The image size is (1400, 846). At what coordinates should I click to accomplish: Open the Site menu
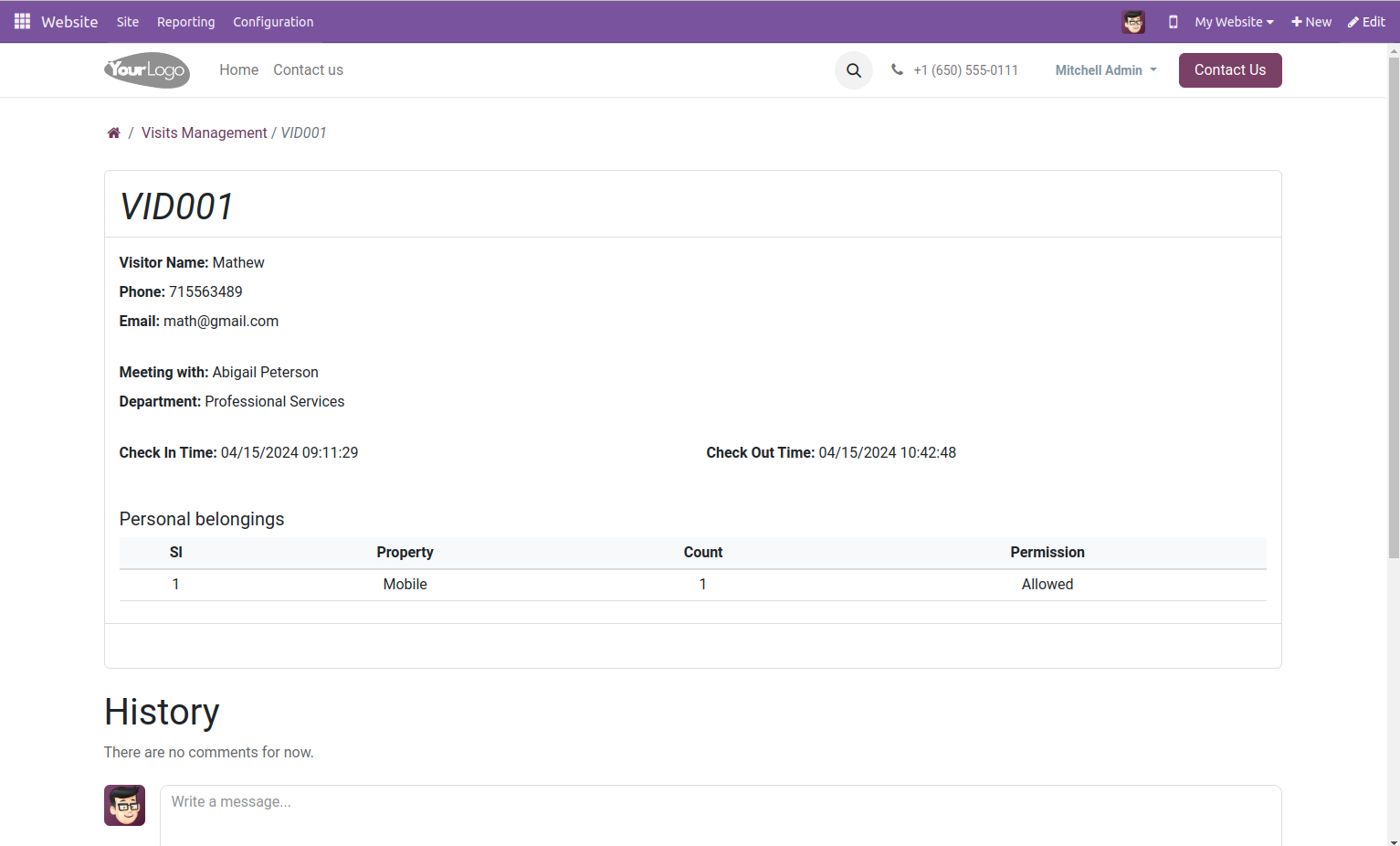click(x=128, y=22)
